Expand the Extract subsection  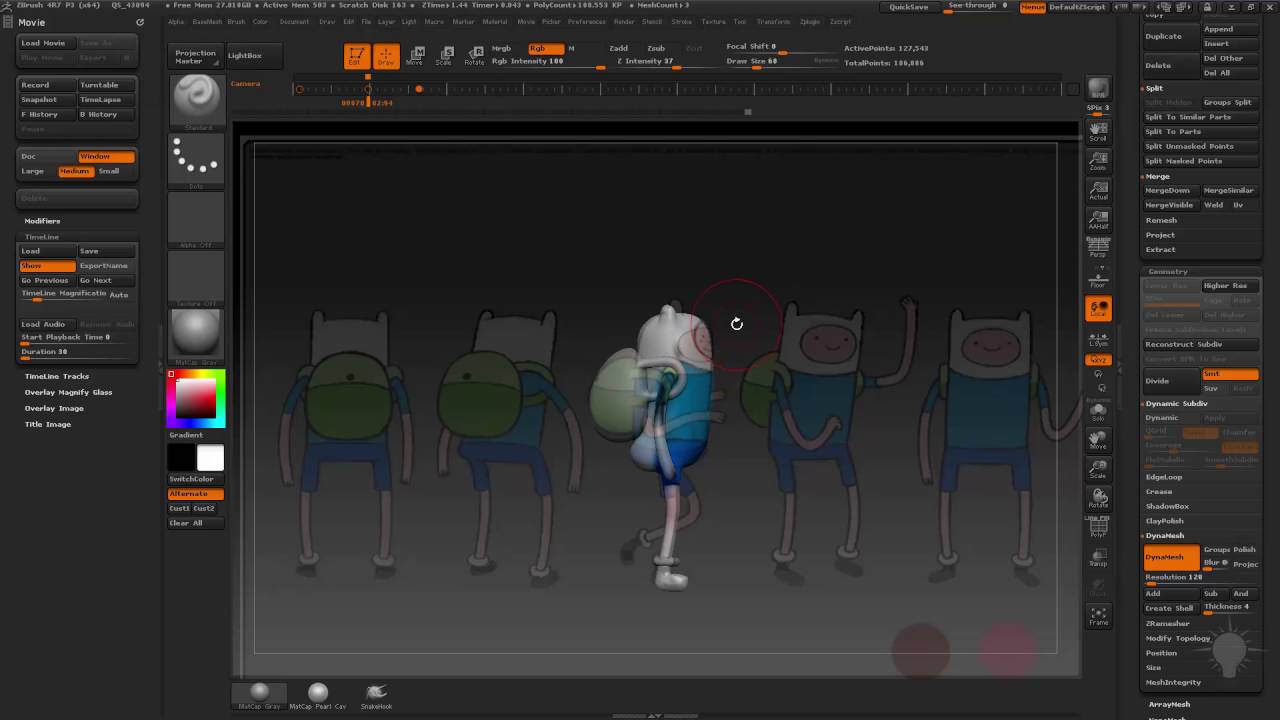(x=1161, y=249)
